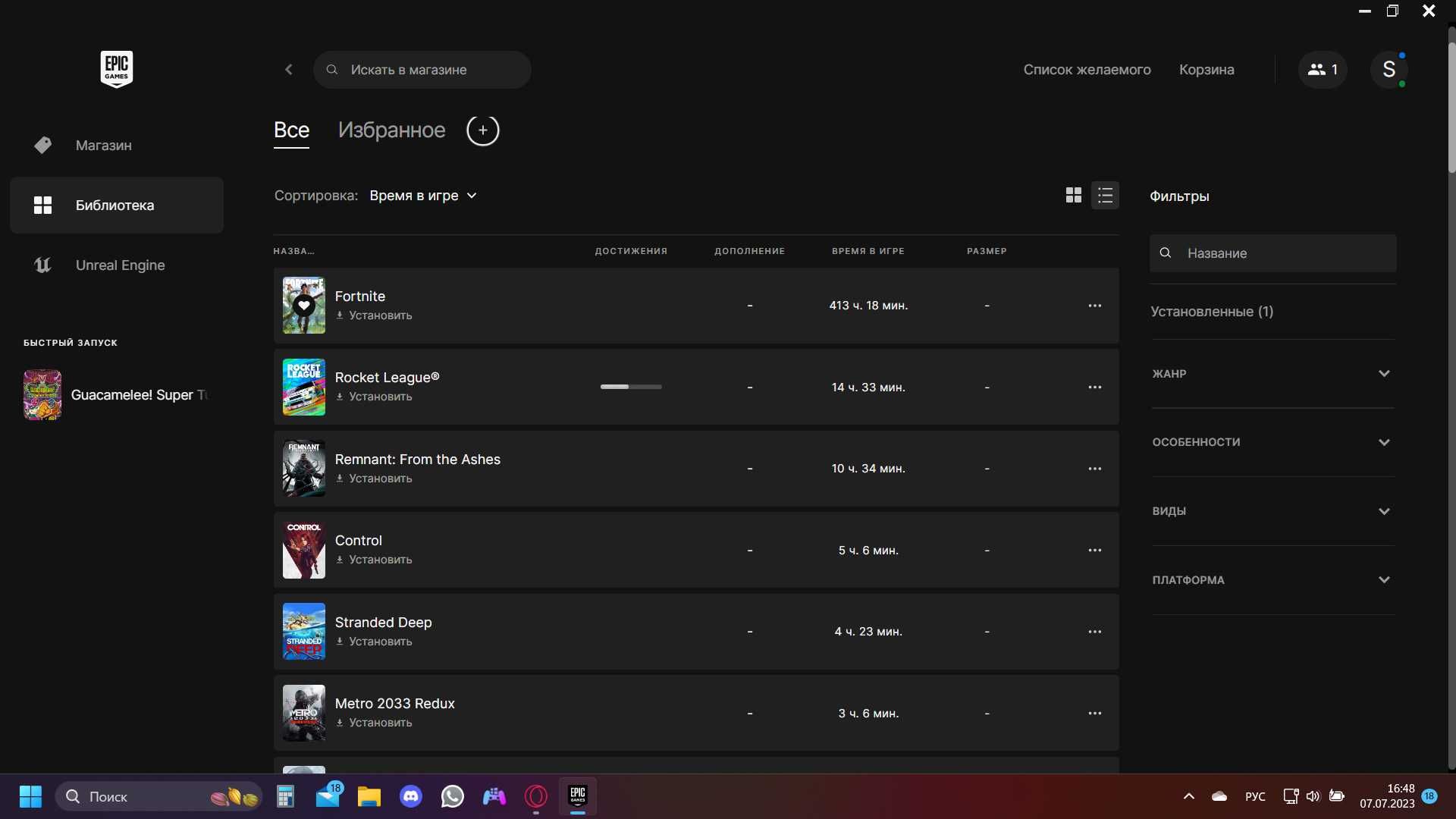Expand the ПЛАТФОРМА filter section
The width and height of the screenshot is (1456, 819).
[1272, 580]
